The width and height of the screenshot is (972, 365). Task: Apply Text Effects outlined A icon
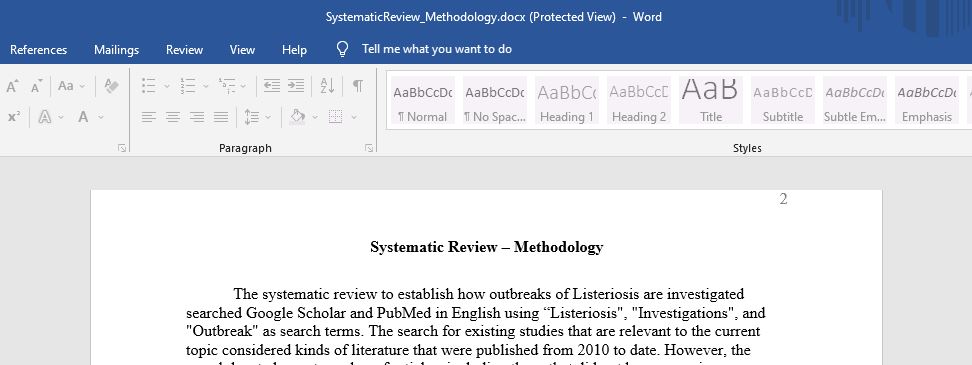pyautogui.click(x=45, y=117)
